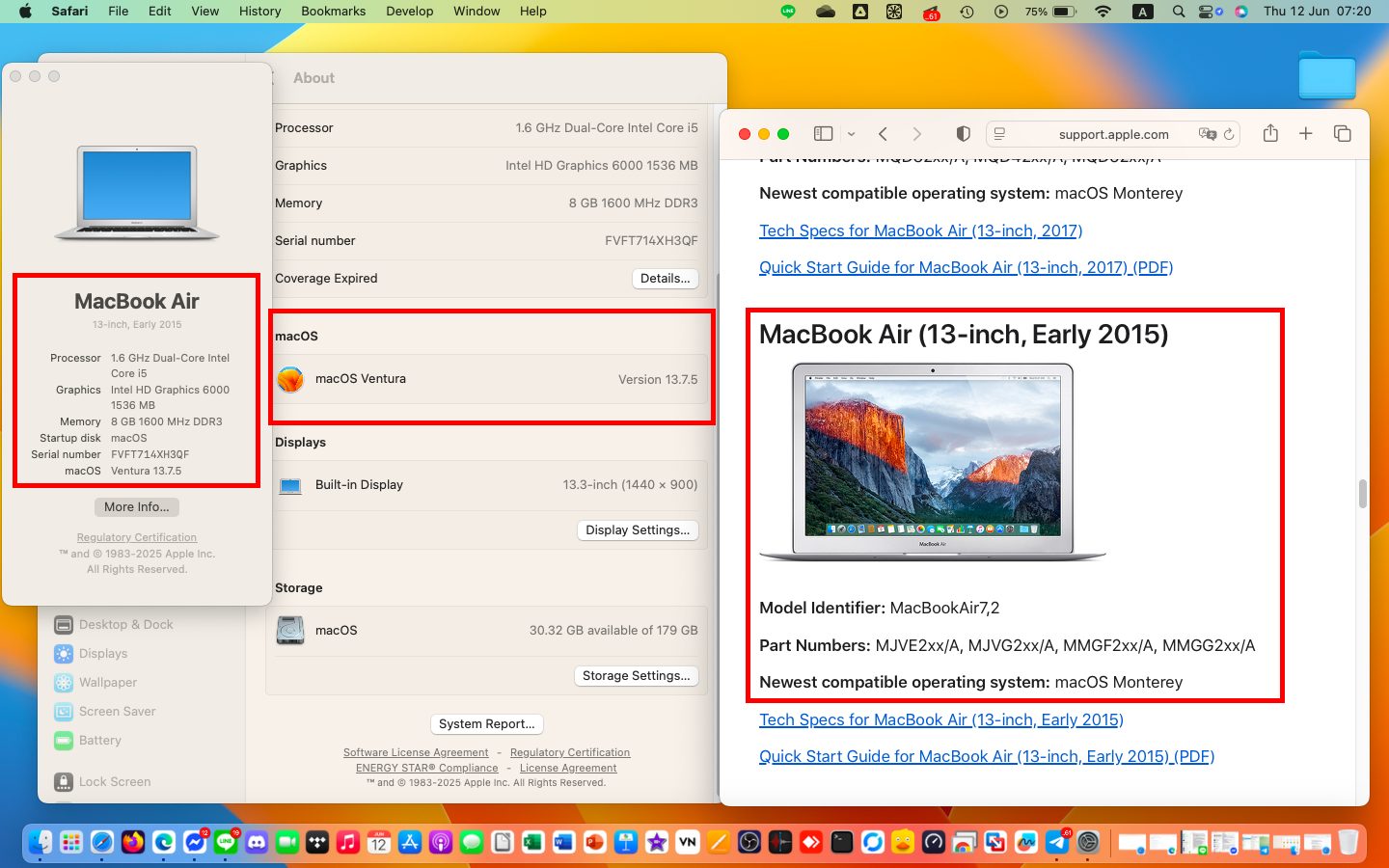Open the Bookmarks menu
The height and width of the screenshot is (868, 1389).
[334, 11]
